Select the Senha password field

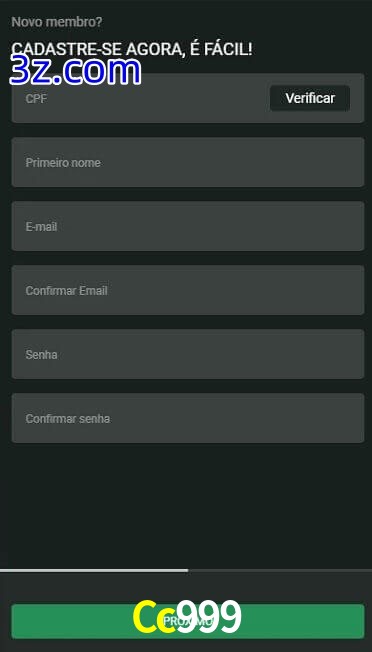(x=188, y=354)
